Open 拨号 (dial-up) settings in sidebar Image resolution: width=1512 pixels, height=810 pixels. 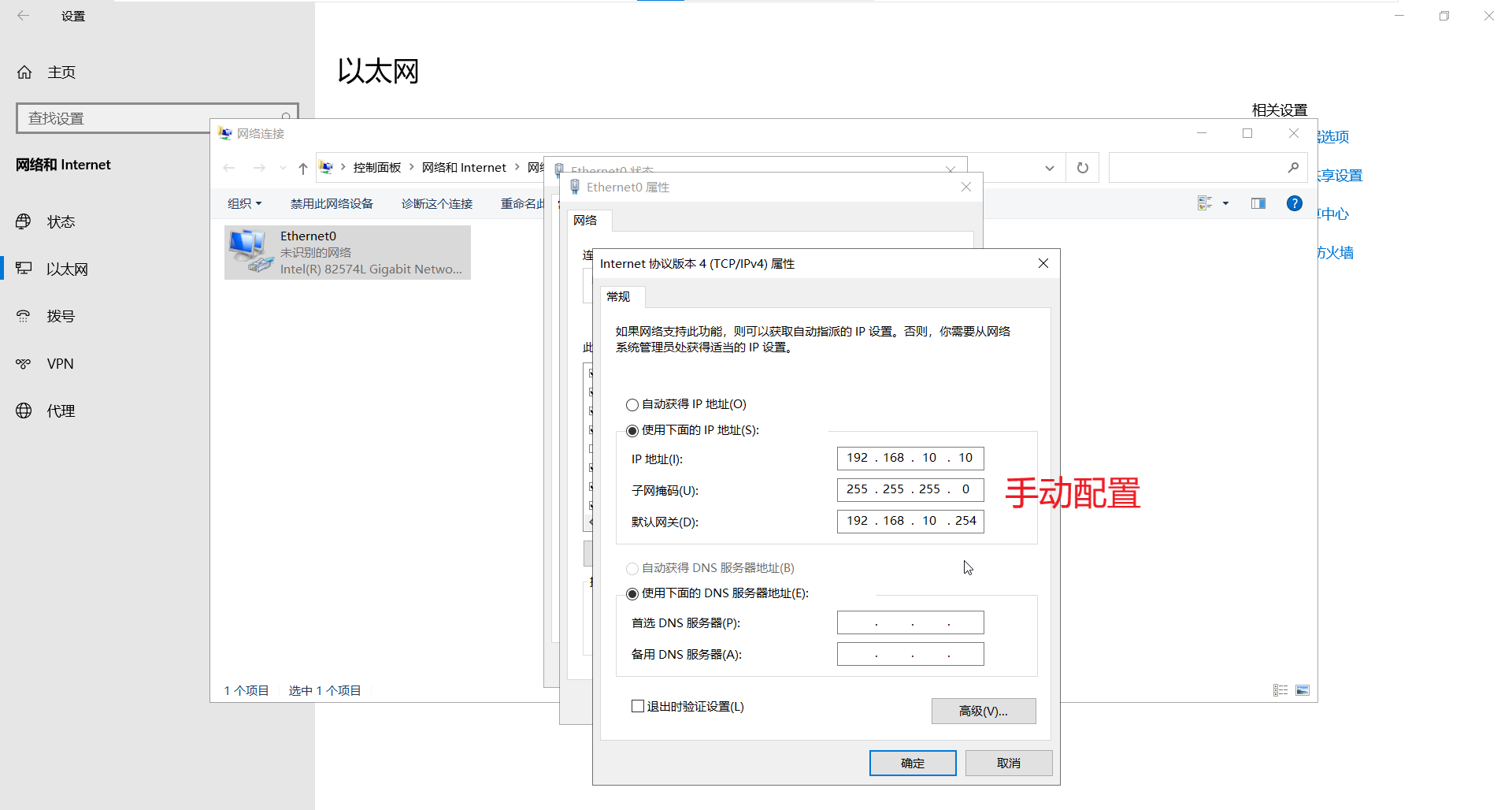click(x=61, y=315)
